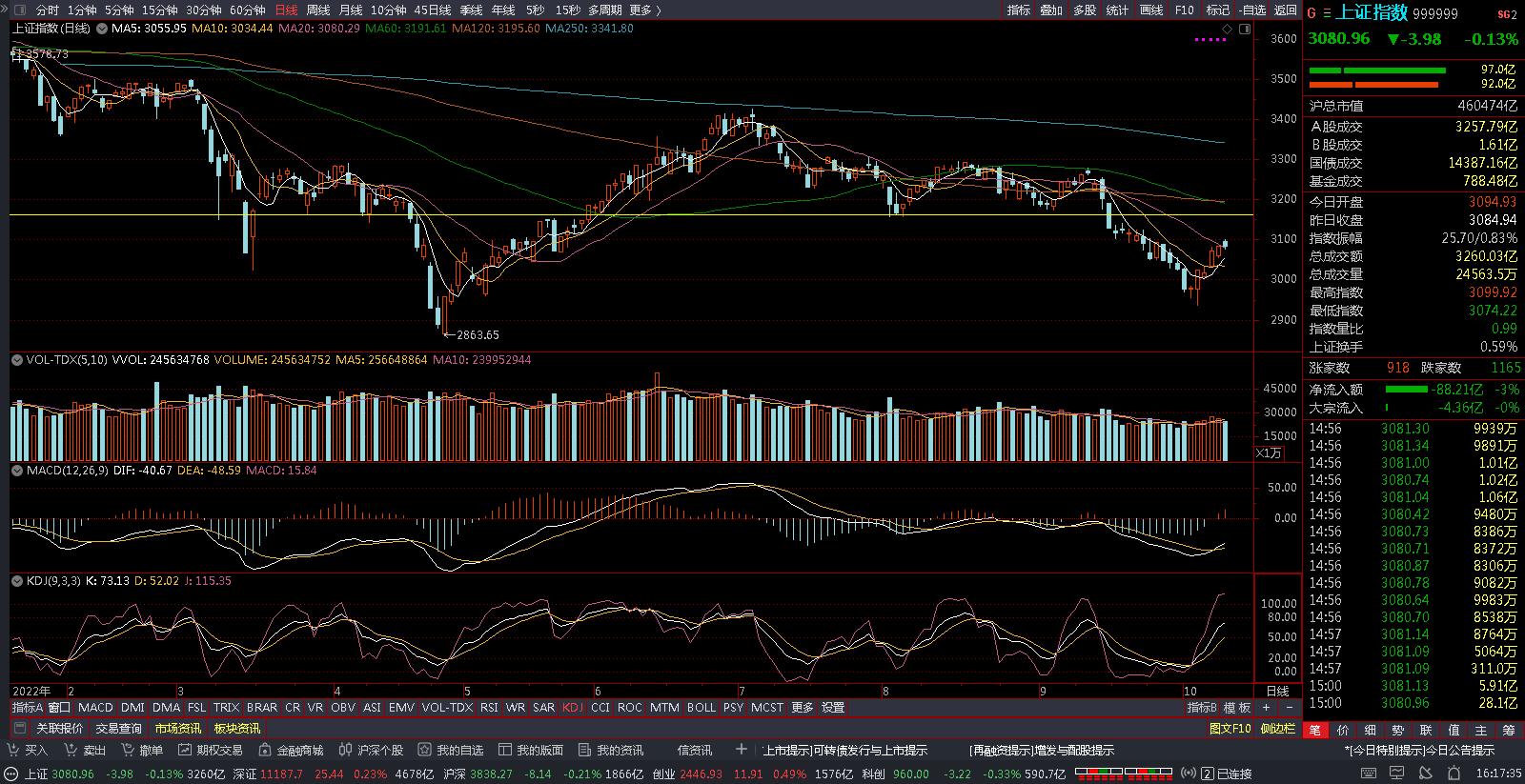Switch to the 市场资讯 tab
Image resolution: width=1525 pixels, height=784 pixels.
click(178, 729)
